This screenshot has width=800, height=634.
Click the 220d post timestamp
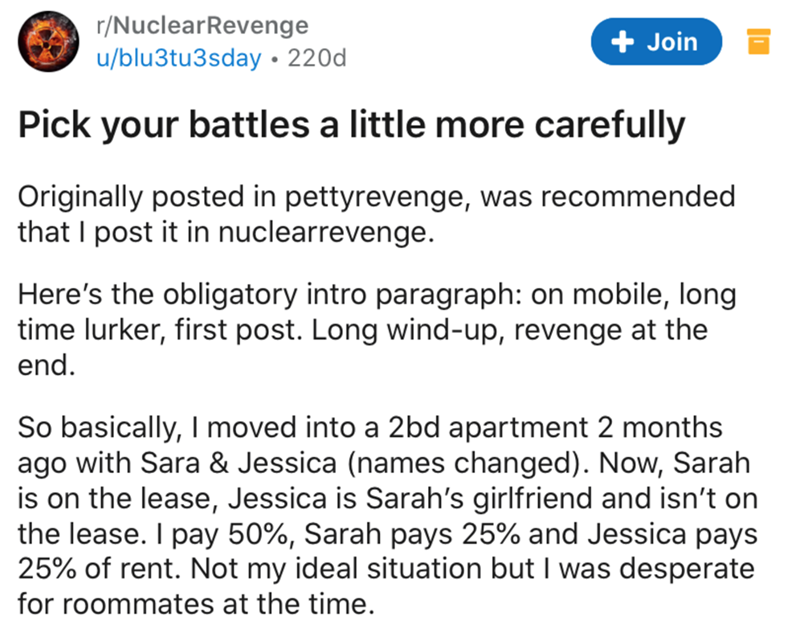coord(316,58)
